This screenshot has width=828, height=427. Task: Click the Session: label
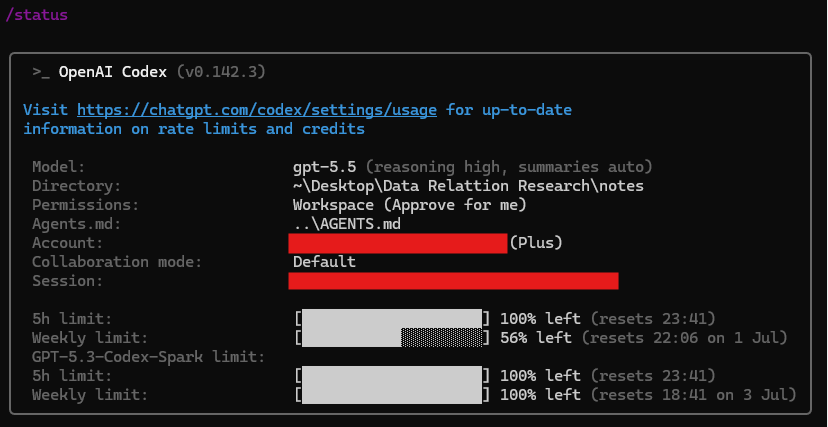coord(68,281)
